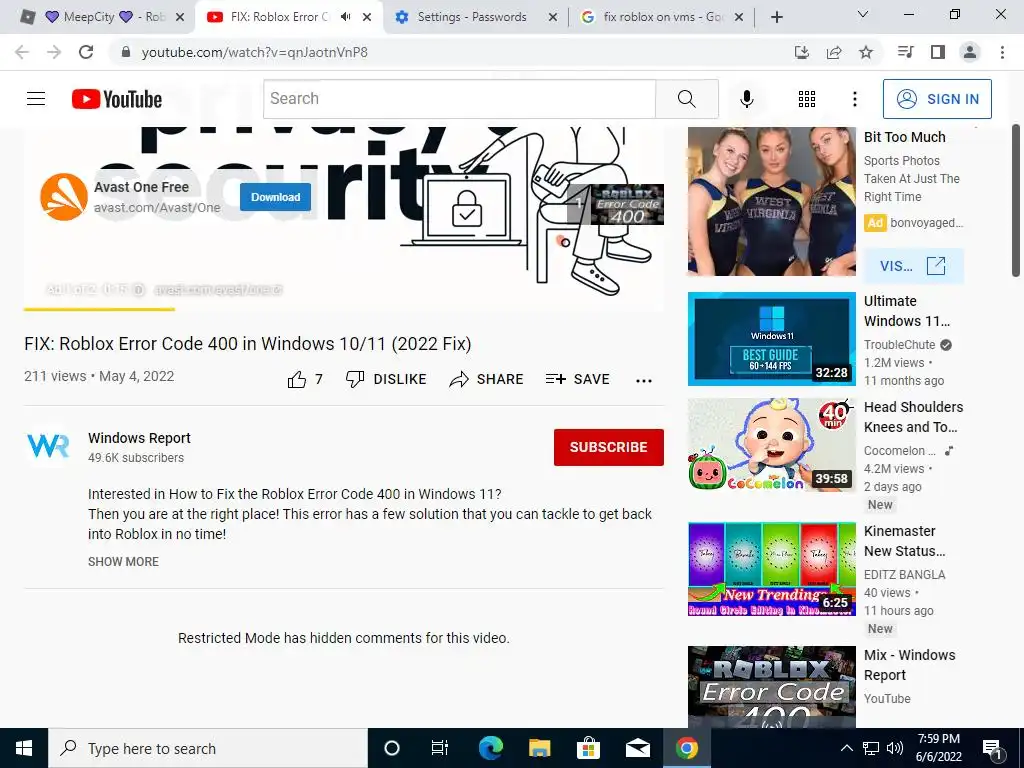Click Roblox Error Code 400 next-video overlay

pyautogui.click(x=615, y=204)
